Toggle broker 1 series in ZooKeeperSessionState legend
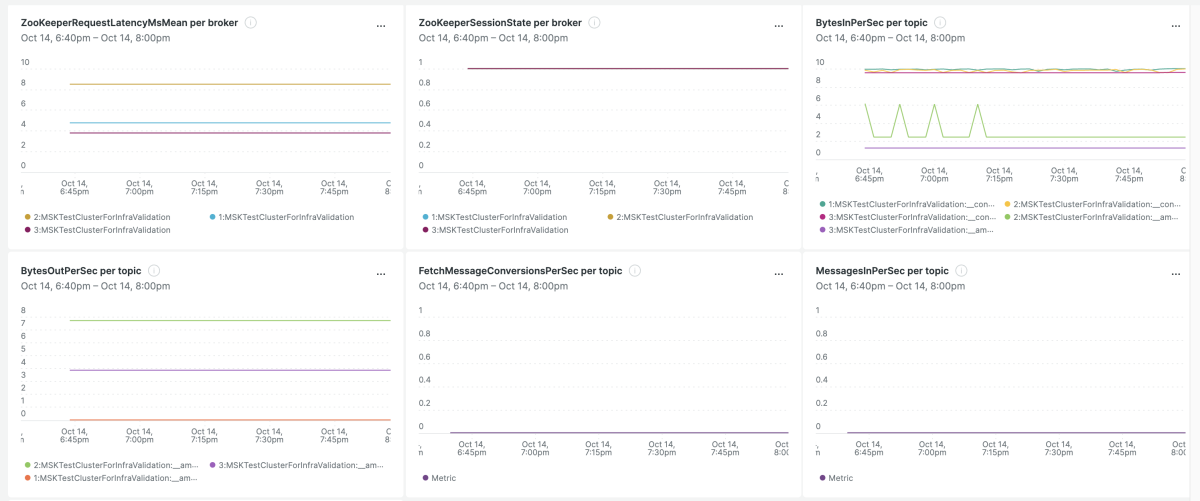This screenshot has height=501, width=1200. [x=492, y=217]
